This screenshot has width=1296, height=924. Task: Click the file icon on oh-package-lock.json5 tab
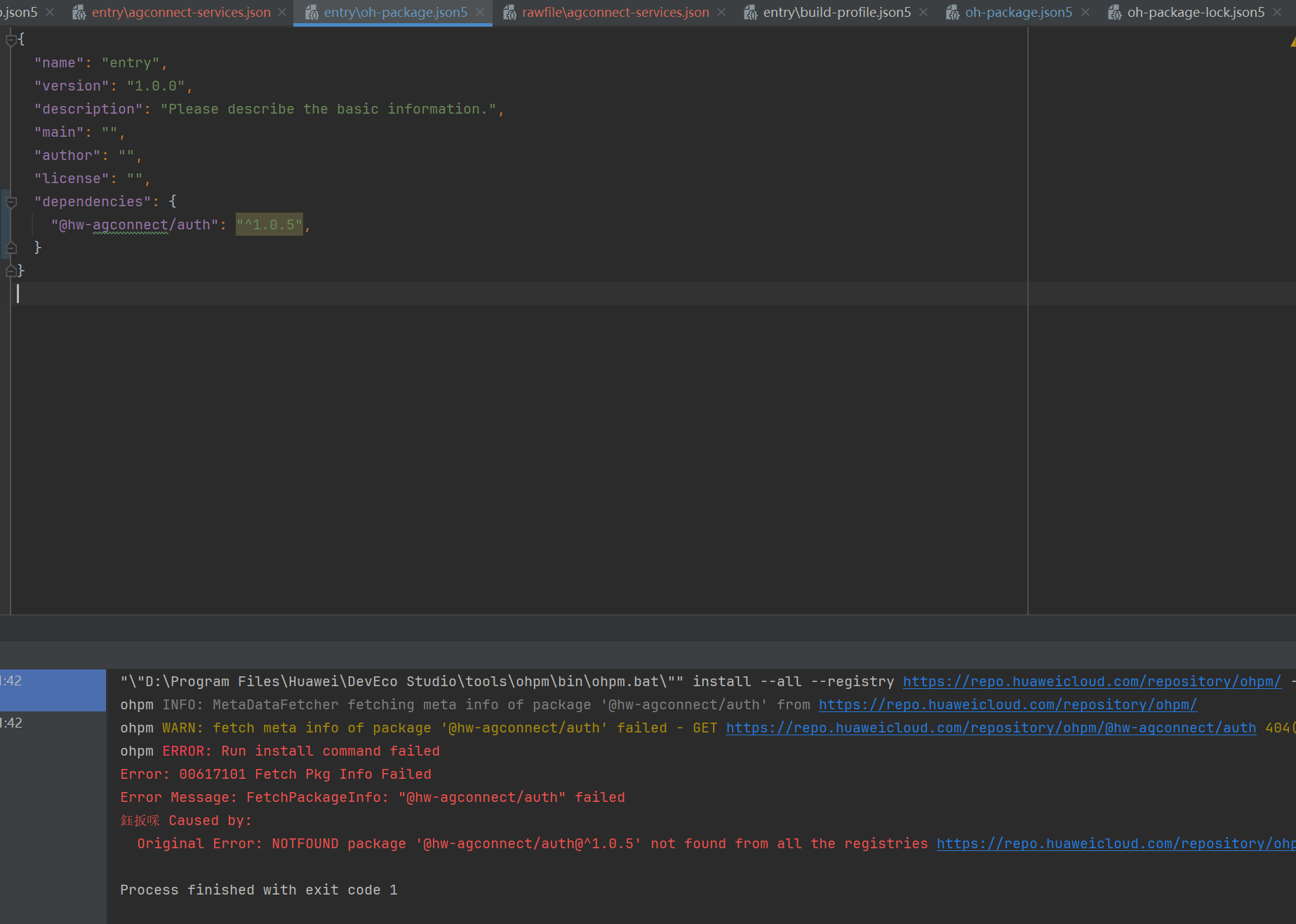(x=1114, y=13)
